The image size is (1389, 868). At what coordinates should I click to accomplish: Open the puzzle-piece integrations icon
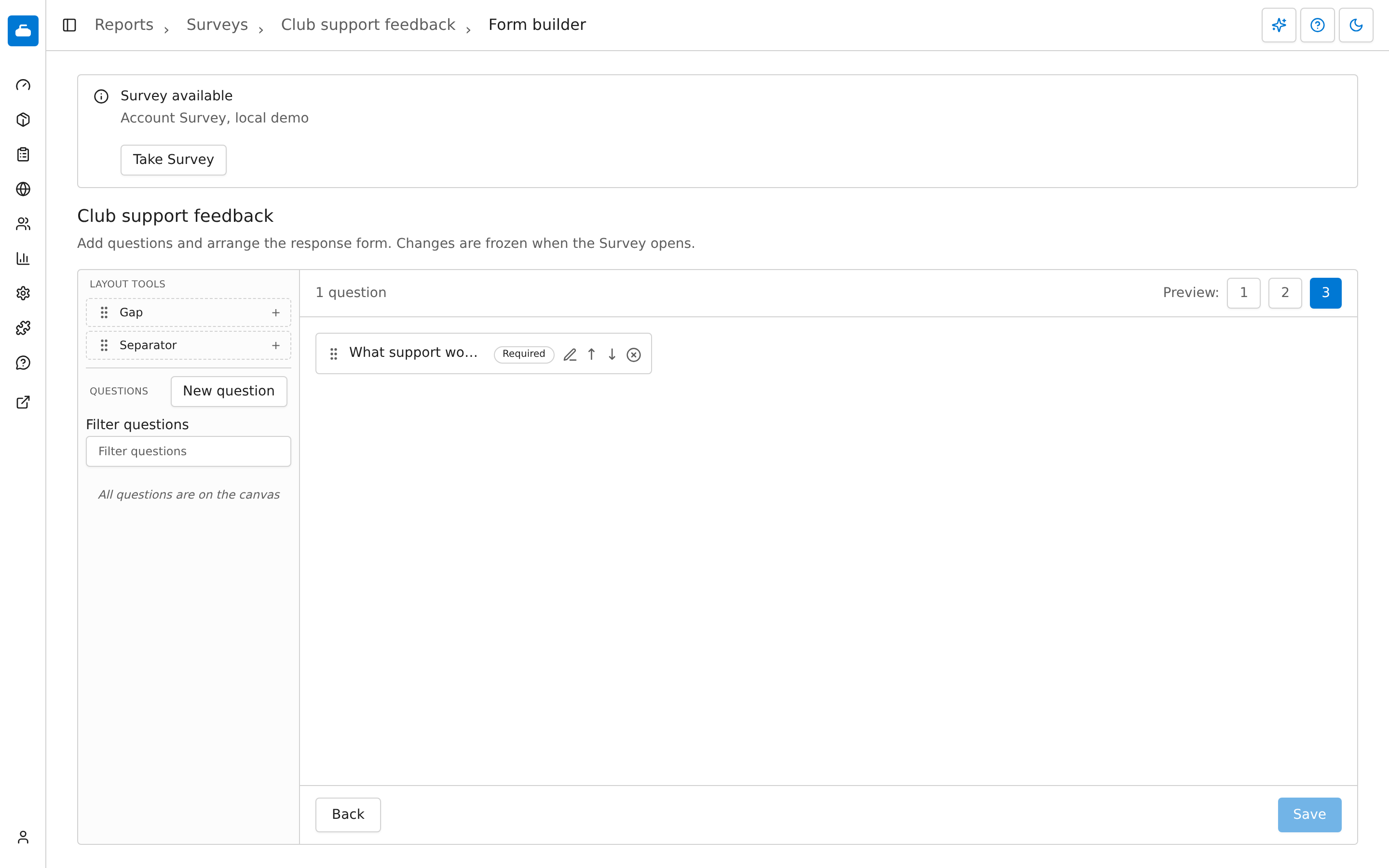23,328
